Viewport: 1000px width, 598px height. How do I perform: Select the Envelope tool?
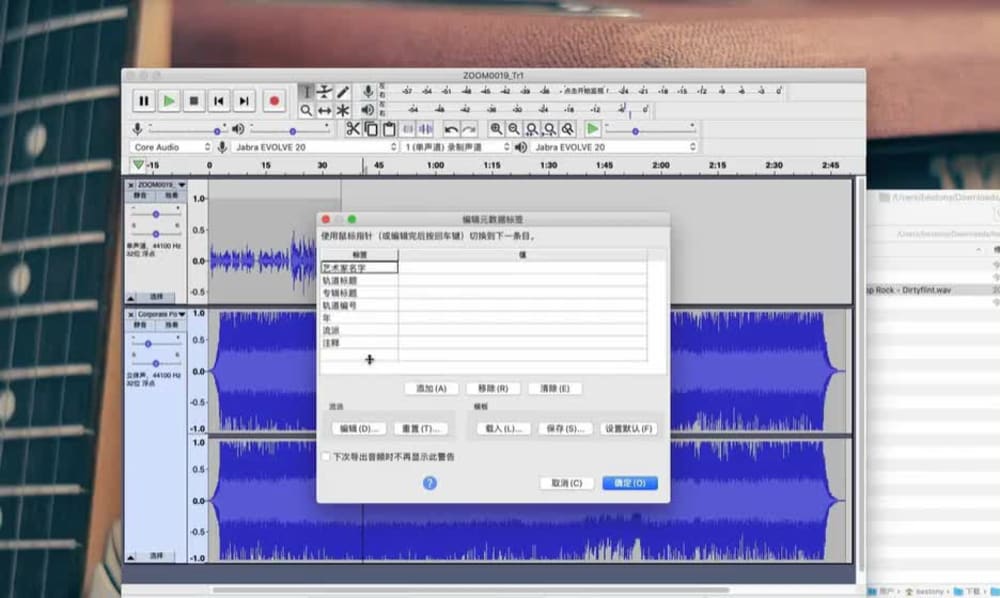click(x=325, y=92)
